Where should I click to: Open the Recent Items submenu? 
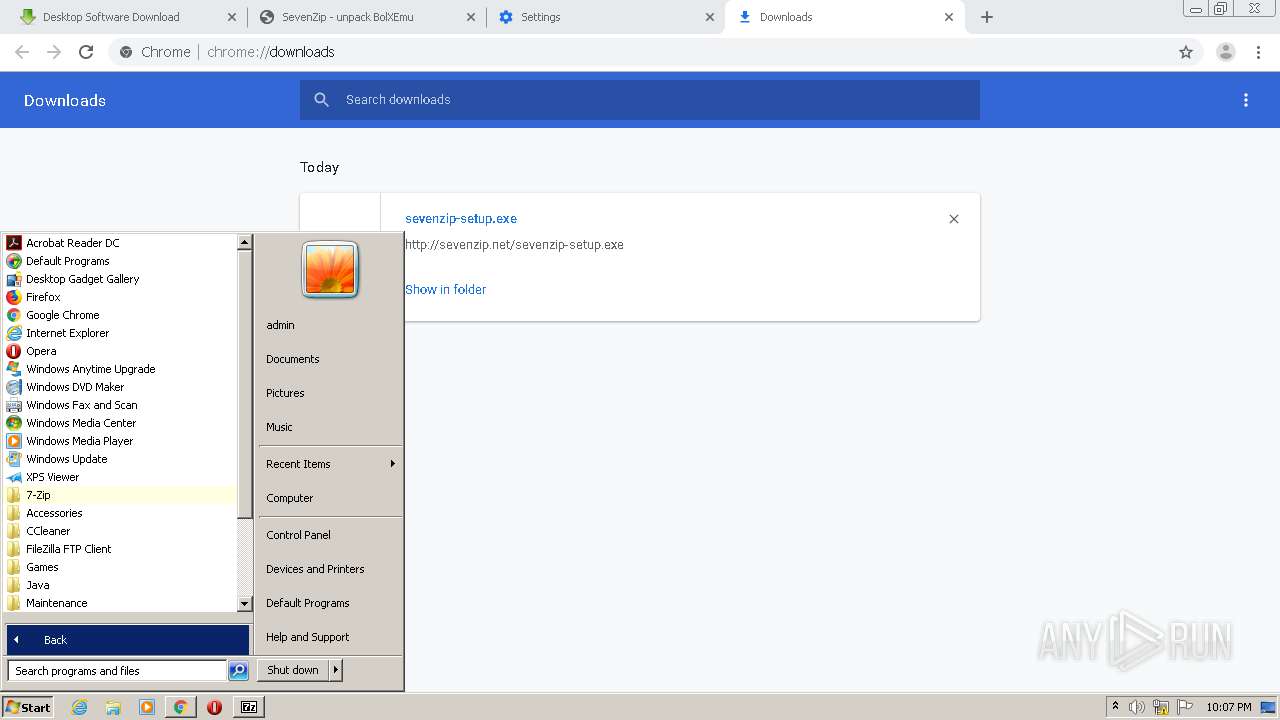(x=330, y=464)
